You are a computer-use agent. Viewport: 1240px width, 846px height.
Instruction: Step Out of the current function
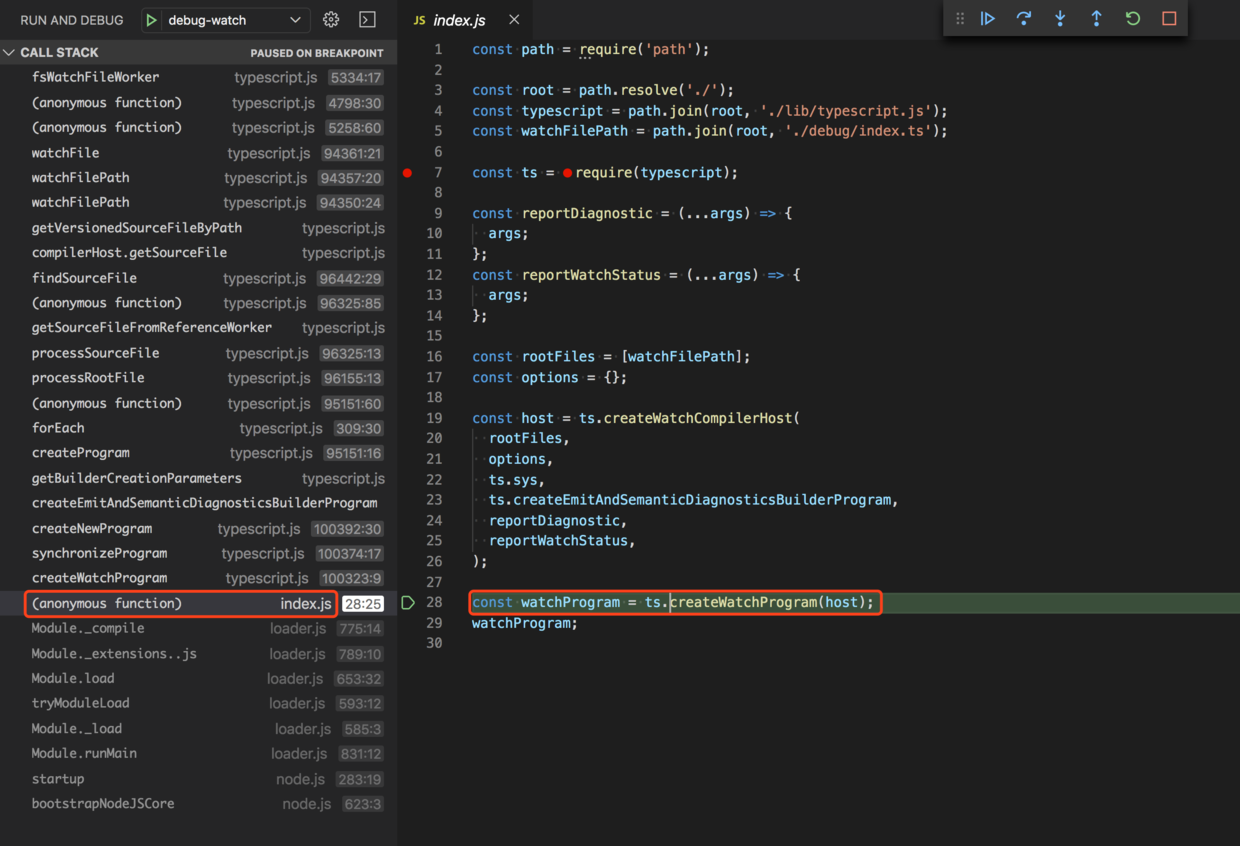(x=1096, y=18)
